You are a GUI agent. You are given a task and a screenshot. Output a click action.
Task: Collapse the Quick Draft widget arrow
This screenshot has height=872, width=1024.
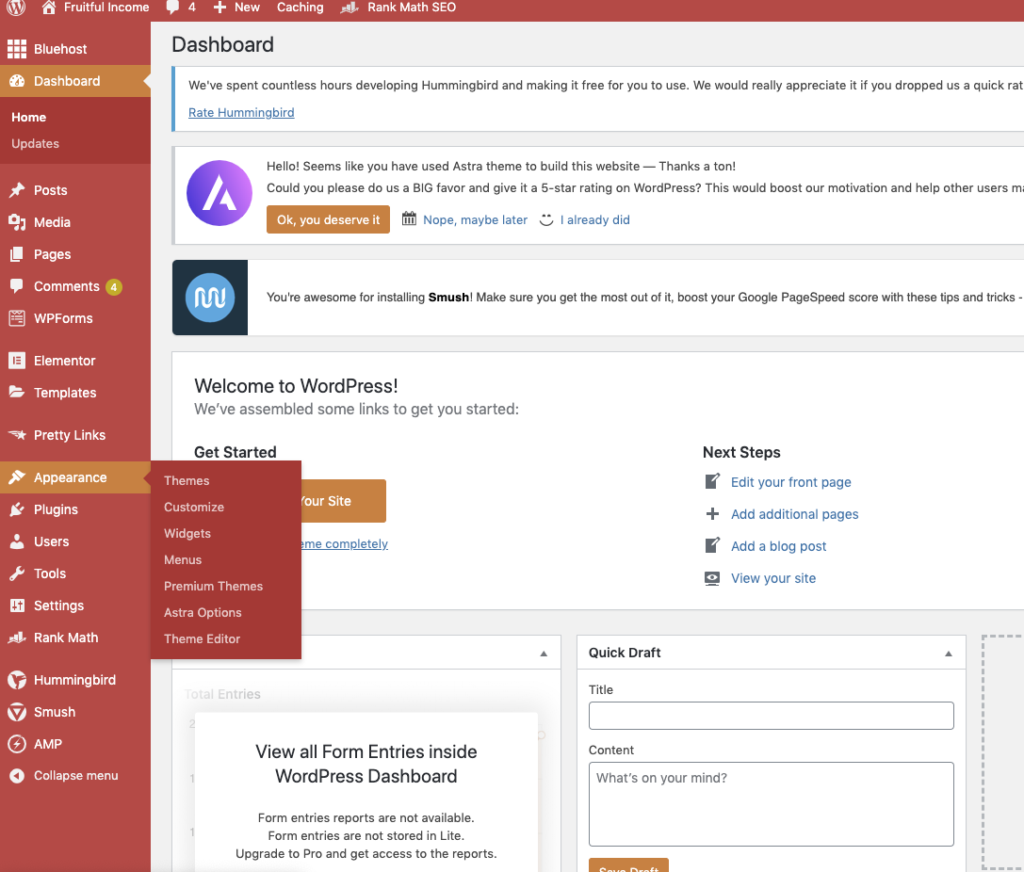[948, 653]
